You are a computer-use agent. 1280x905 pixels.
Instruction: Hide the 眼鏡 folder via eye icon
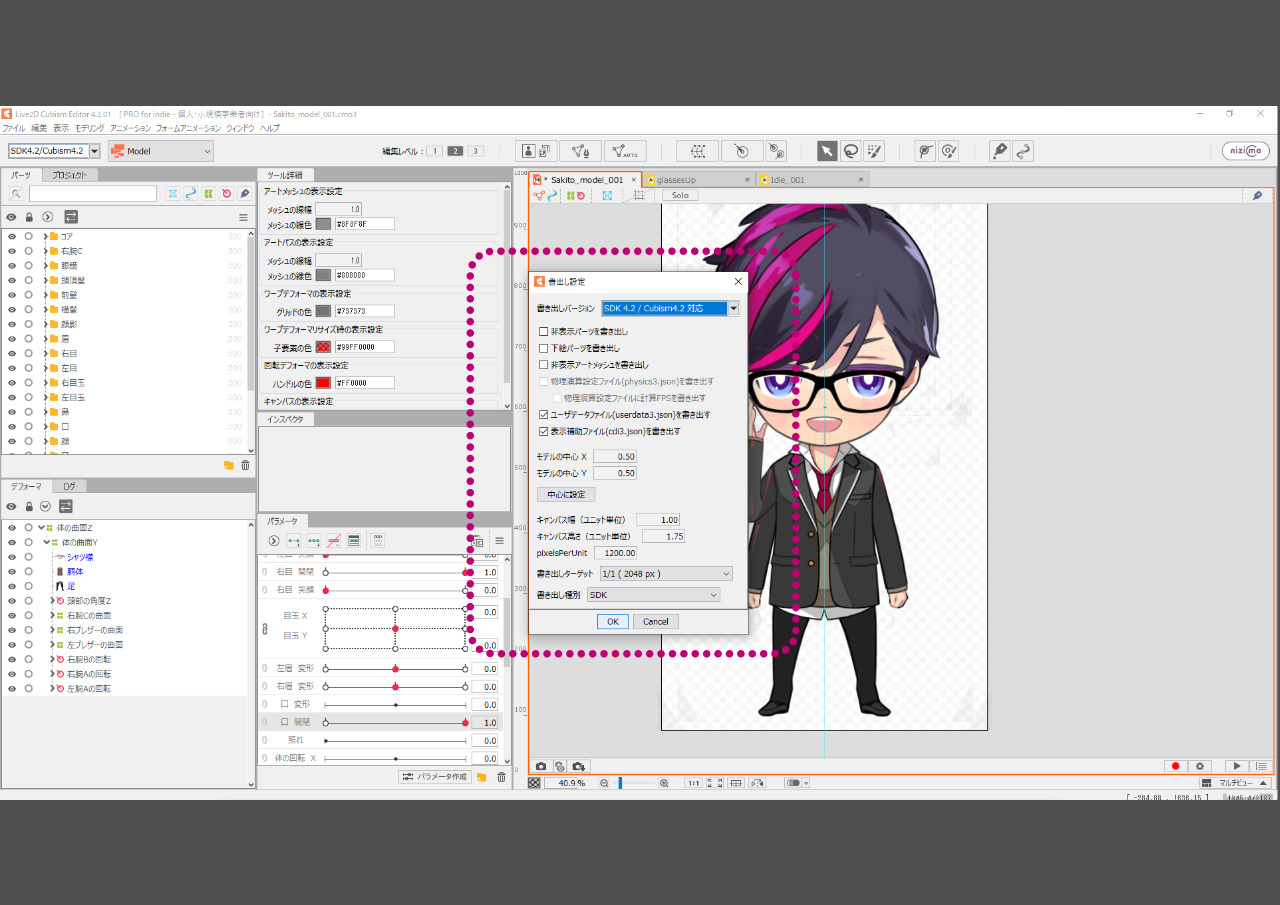pyautogui.click(x=12, y=266)
